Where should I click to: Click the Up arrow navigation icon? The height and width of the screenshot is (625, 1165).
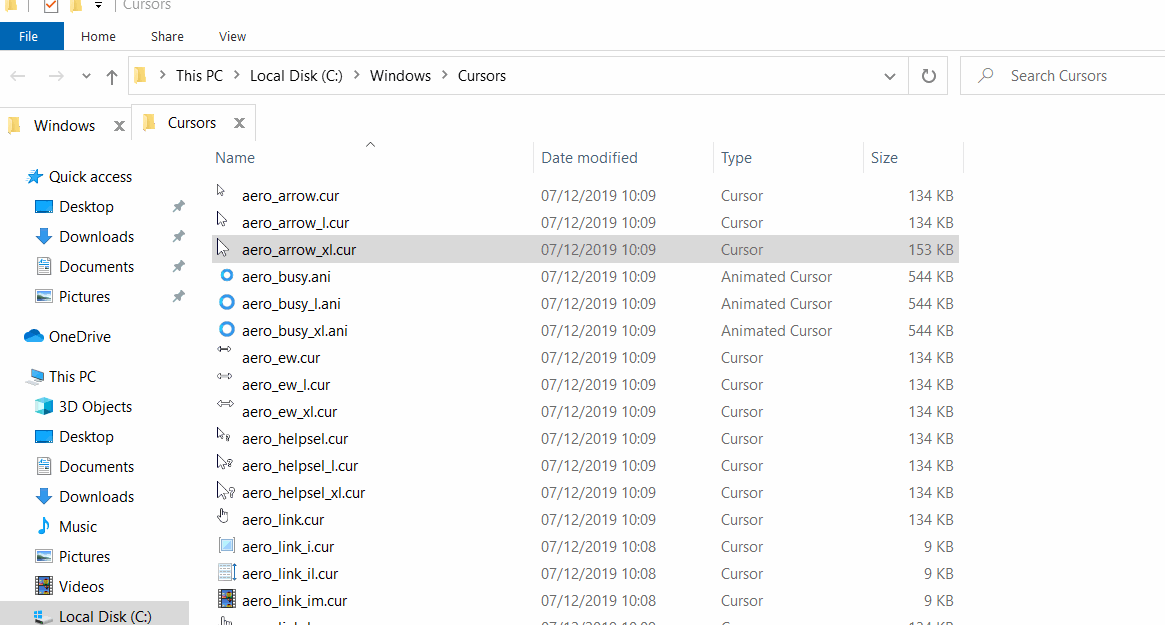click(112, 75)
